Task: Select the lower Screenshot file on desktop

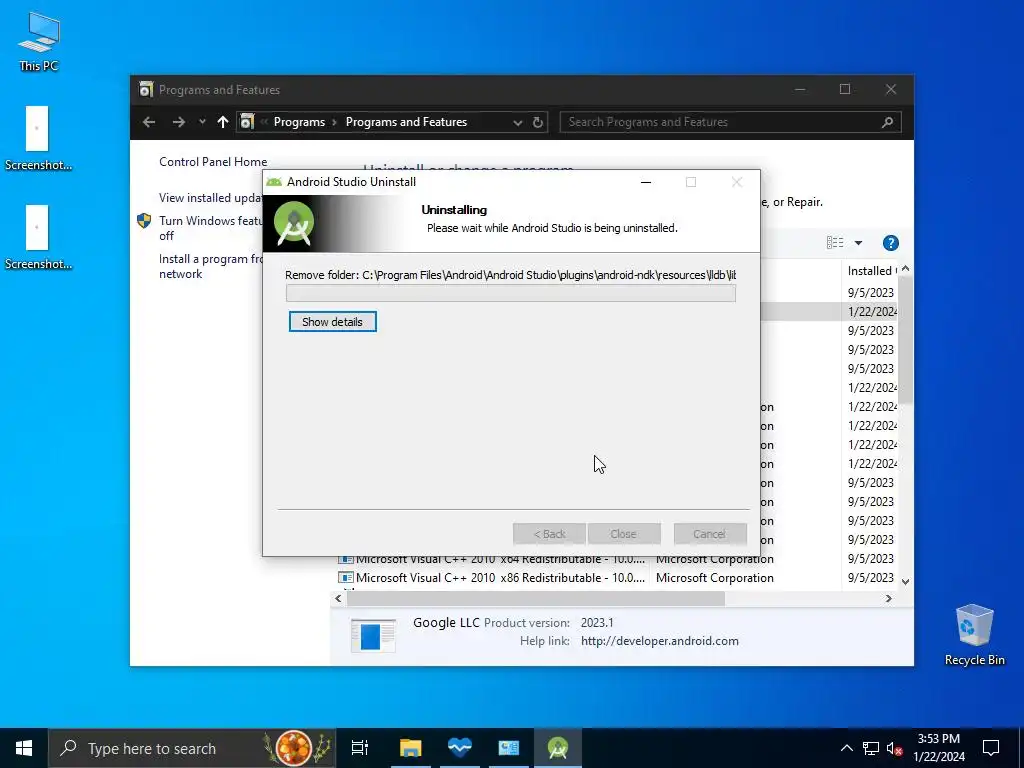Action: [38, 238]
